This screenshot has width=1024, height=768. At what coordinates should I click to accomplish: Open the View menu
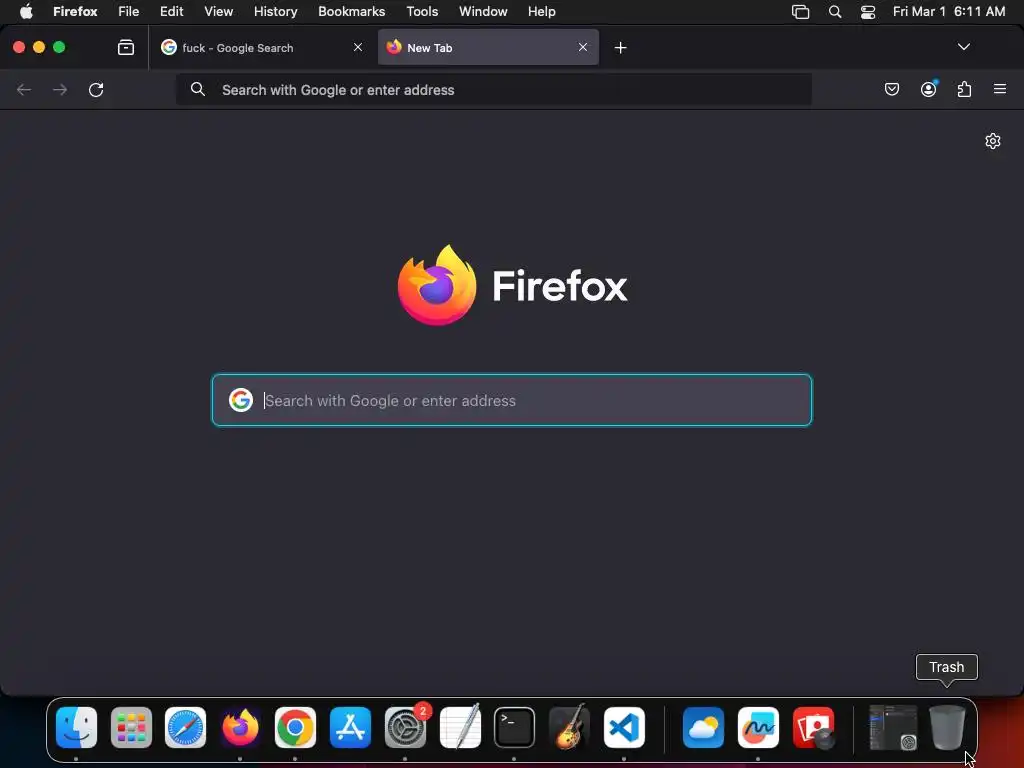(218, 11)
